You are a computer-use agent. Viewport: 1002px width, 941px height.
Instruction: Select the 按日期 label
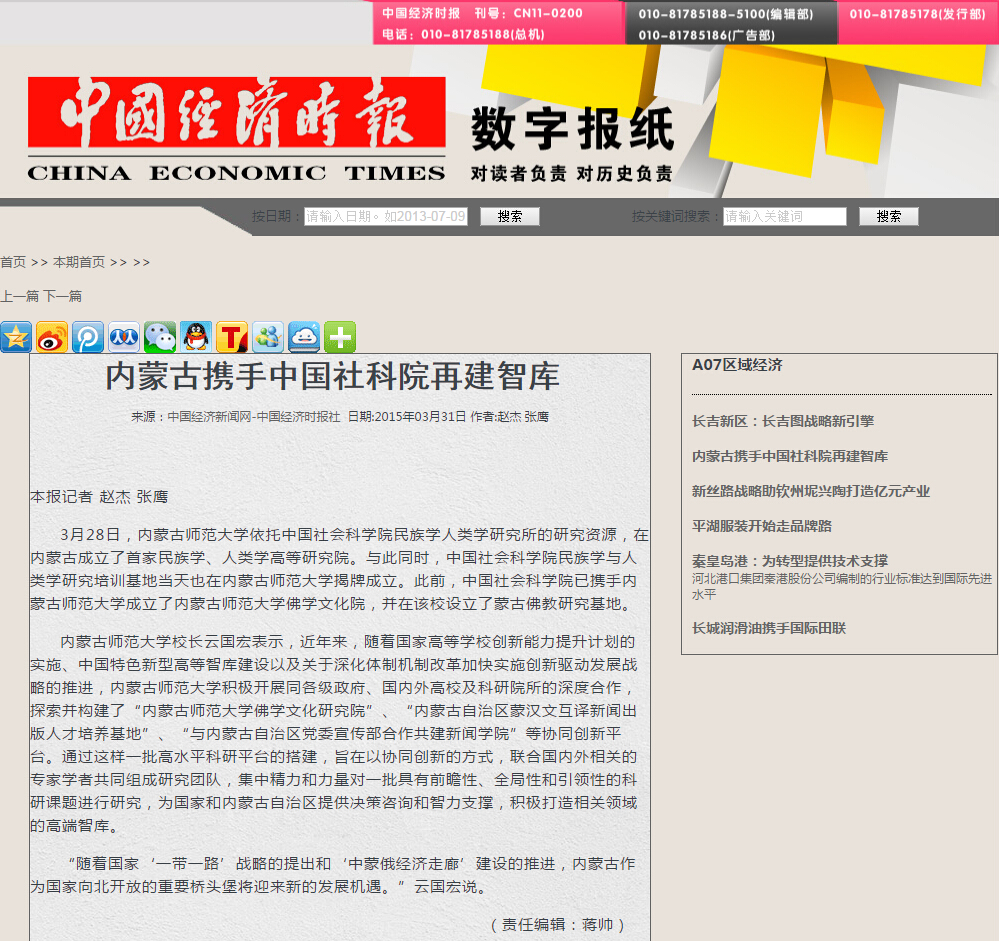coord(276,217)
